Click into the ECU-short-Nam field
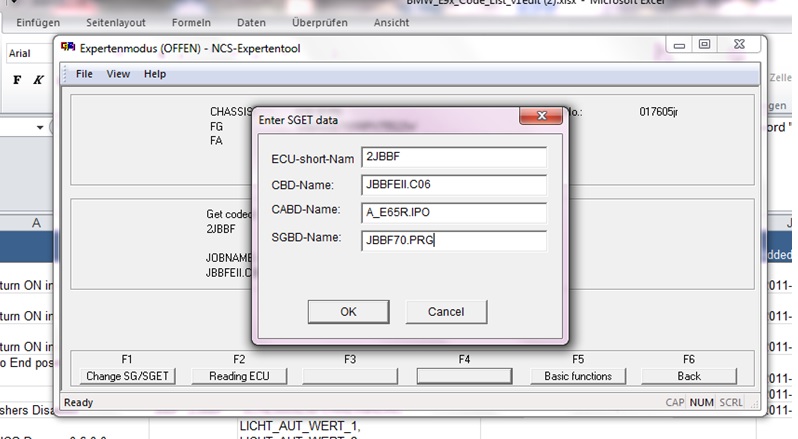This screenshot has width=798, height=439. pos(453,158)
